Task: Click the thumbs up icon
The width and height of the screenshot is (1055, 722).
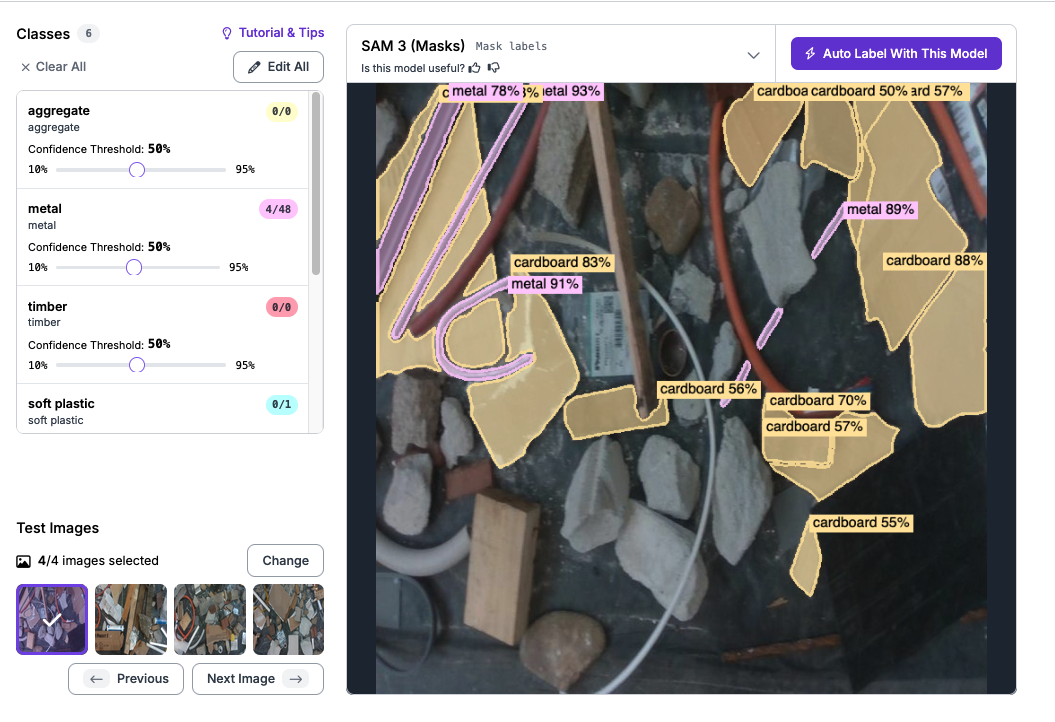Action: (475, 68)
